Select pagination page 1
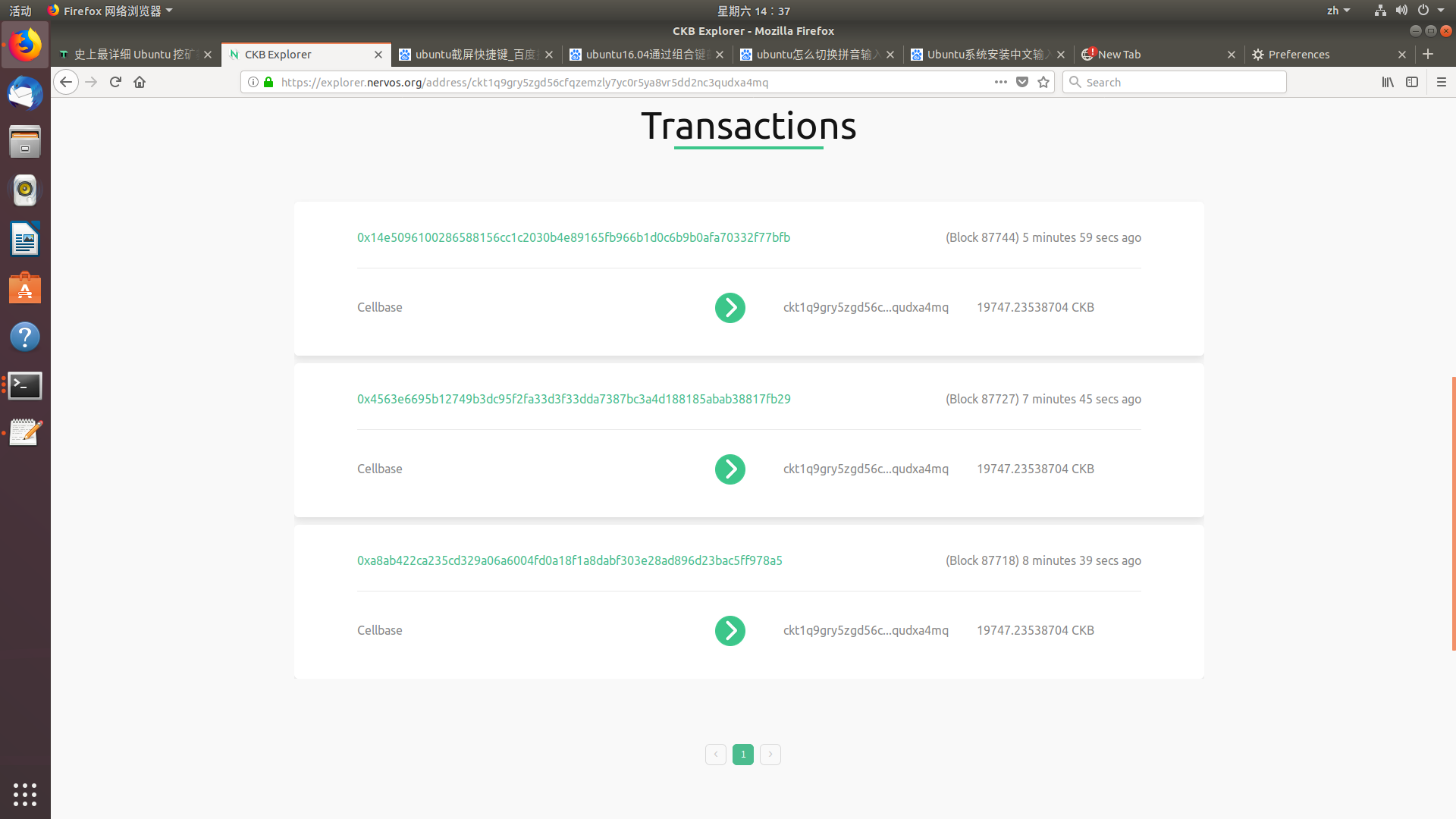 pyautogui.click(x=743, y=754)
